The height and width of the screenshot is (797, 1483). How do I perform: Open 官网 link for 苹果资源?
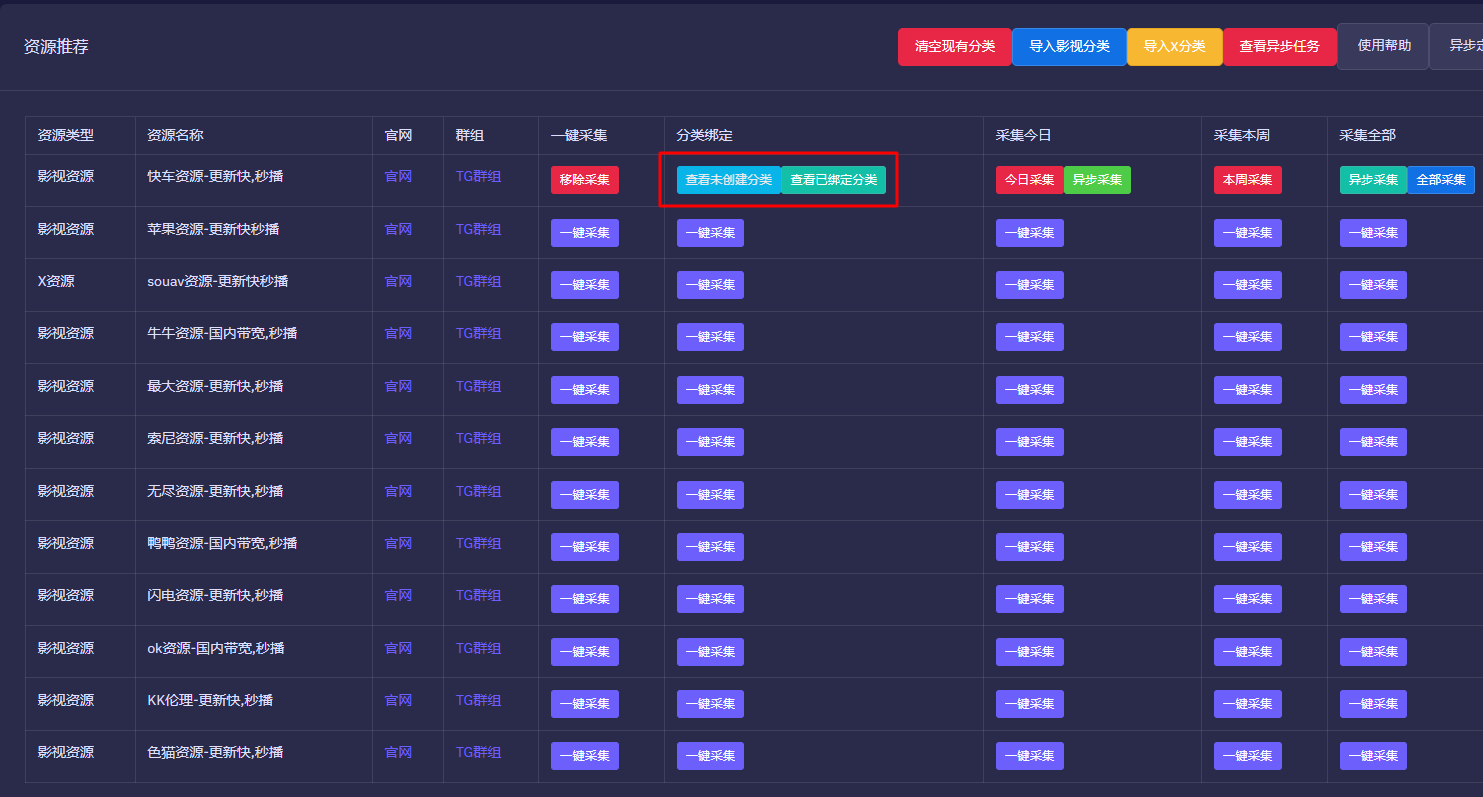pyautogui.click(x=398, y=229)
